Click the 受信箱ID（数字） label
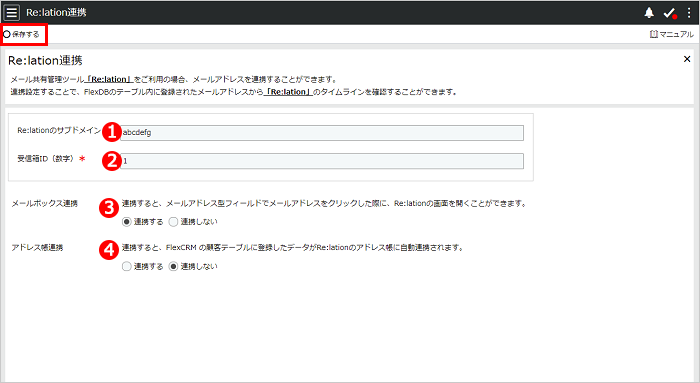Viewport: 700px width, 383px height. (46, 158)
